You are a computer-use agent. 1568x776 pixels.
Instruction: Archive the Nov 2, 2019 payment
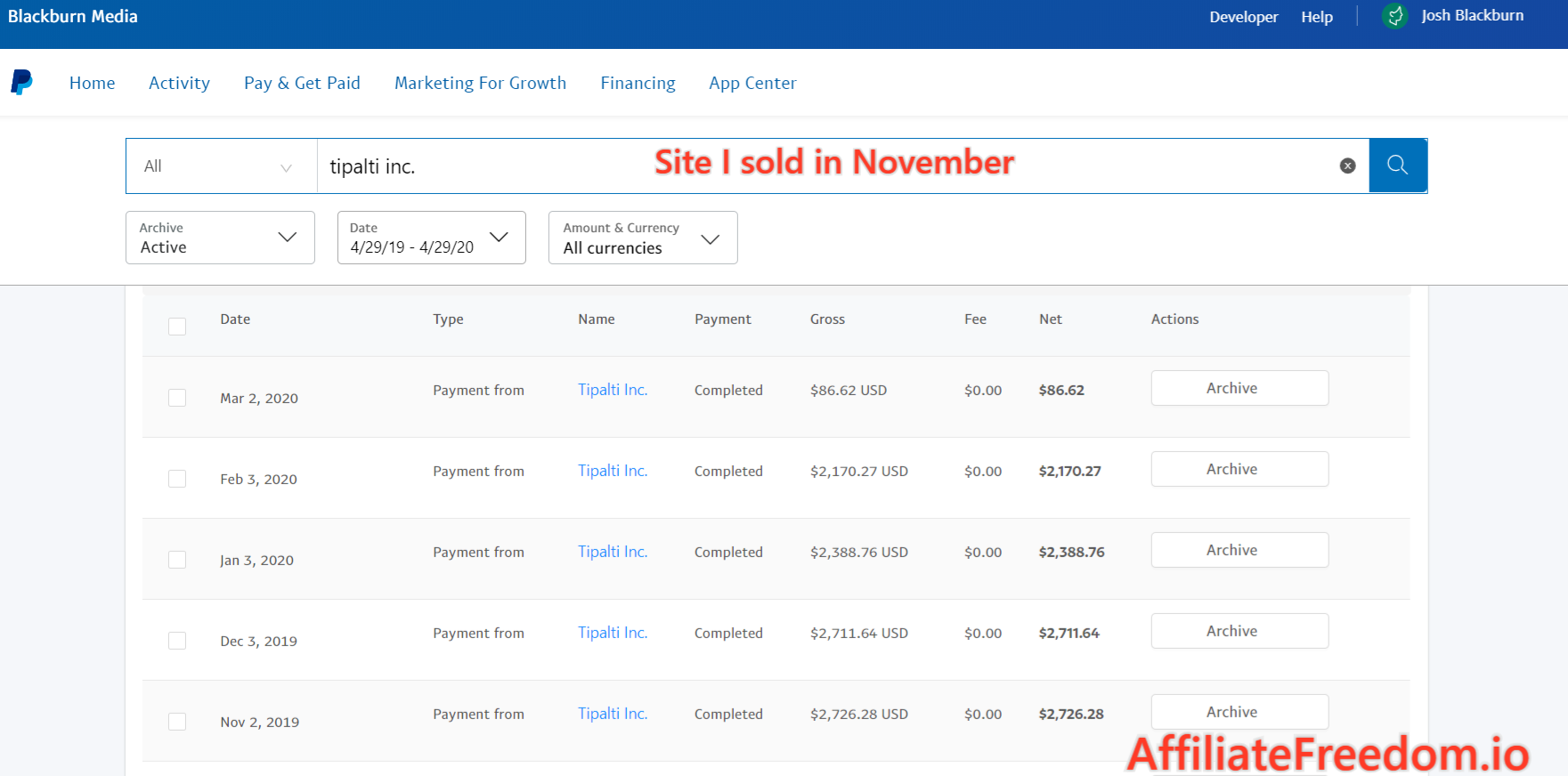pos(1239,712)
